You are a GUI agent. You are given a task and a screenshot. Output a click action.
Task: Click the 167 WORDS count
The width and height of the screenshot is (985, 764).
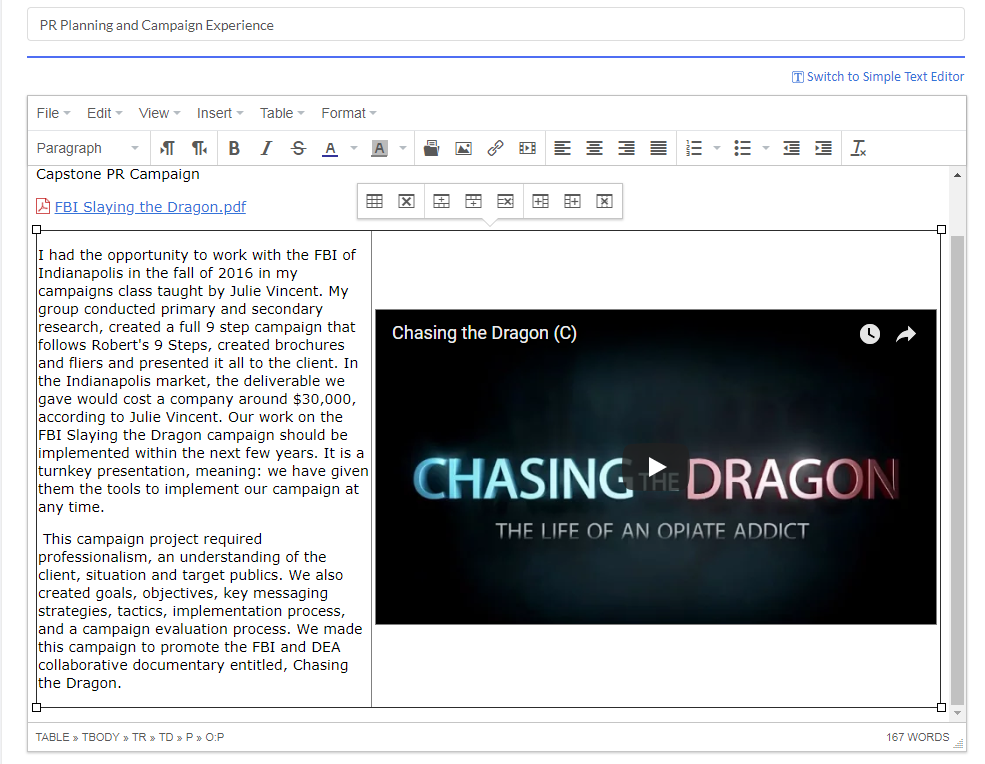(918, 737)
